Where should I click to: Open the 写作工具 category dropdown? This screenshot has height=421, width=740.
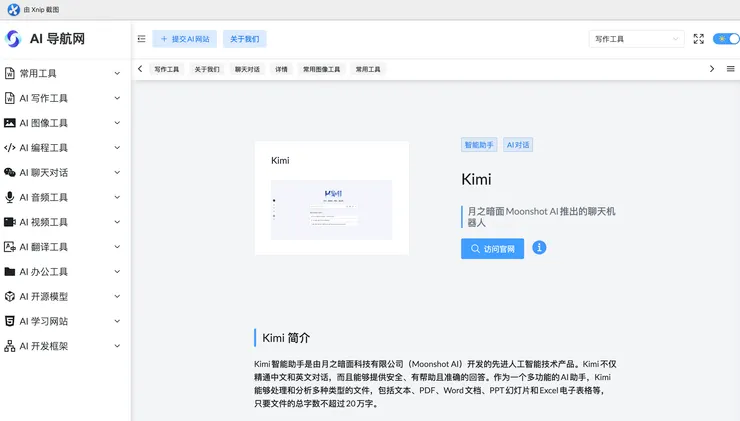tap(636, 39)
